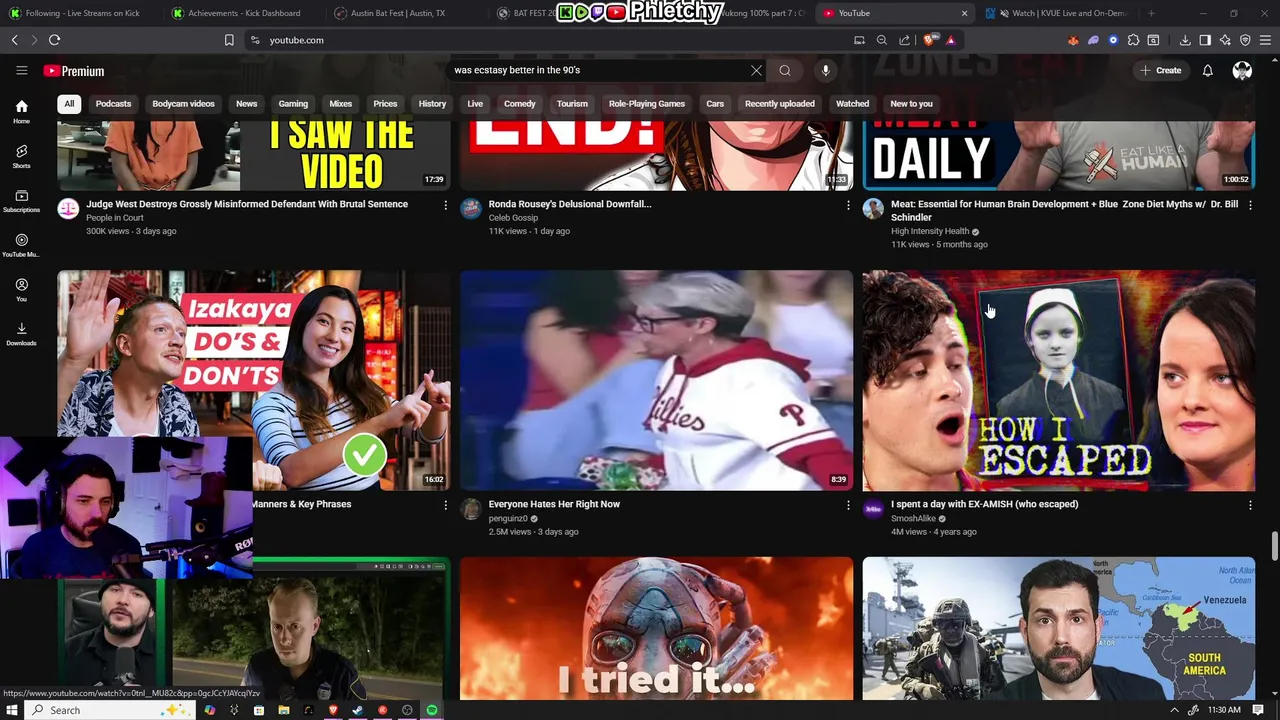Click the Windows taskbar Search box
This screenshot has width=1280, height=720.
click(x=110, y=710)
